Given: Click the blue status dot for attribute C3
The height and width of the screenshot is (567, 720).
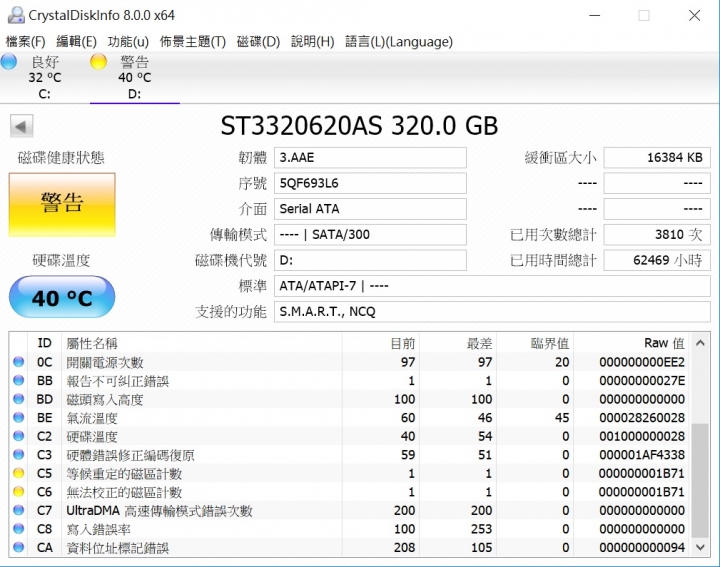Looking at the screenshot, I should (18, 455).
